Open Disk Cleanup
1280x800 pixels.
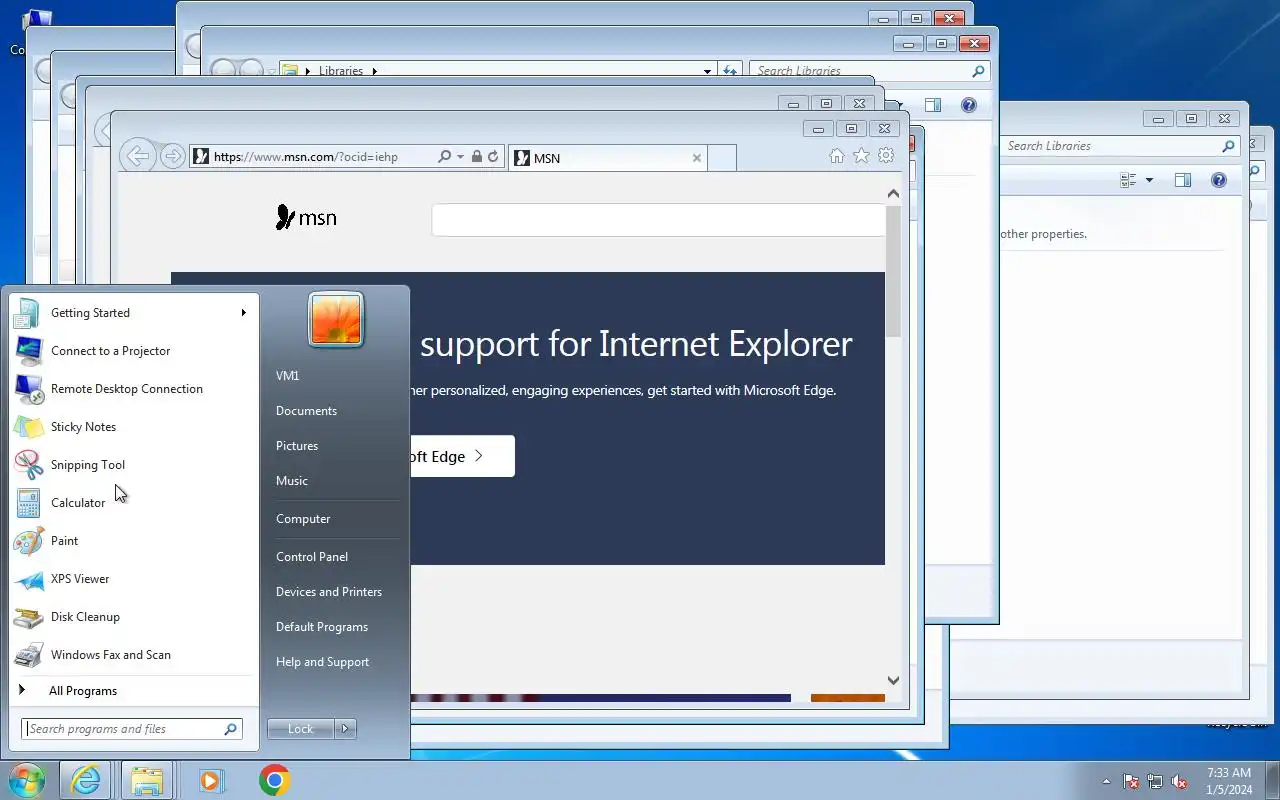133,617
